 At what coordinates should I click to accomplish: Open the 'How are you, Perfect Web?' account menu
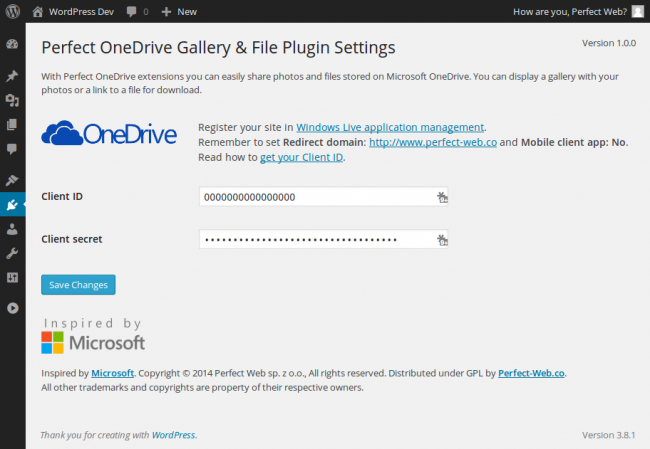570,12
